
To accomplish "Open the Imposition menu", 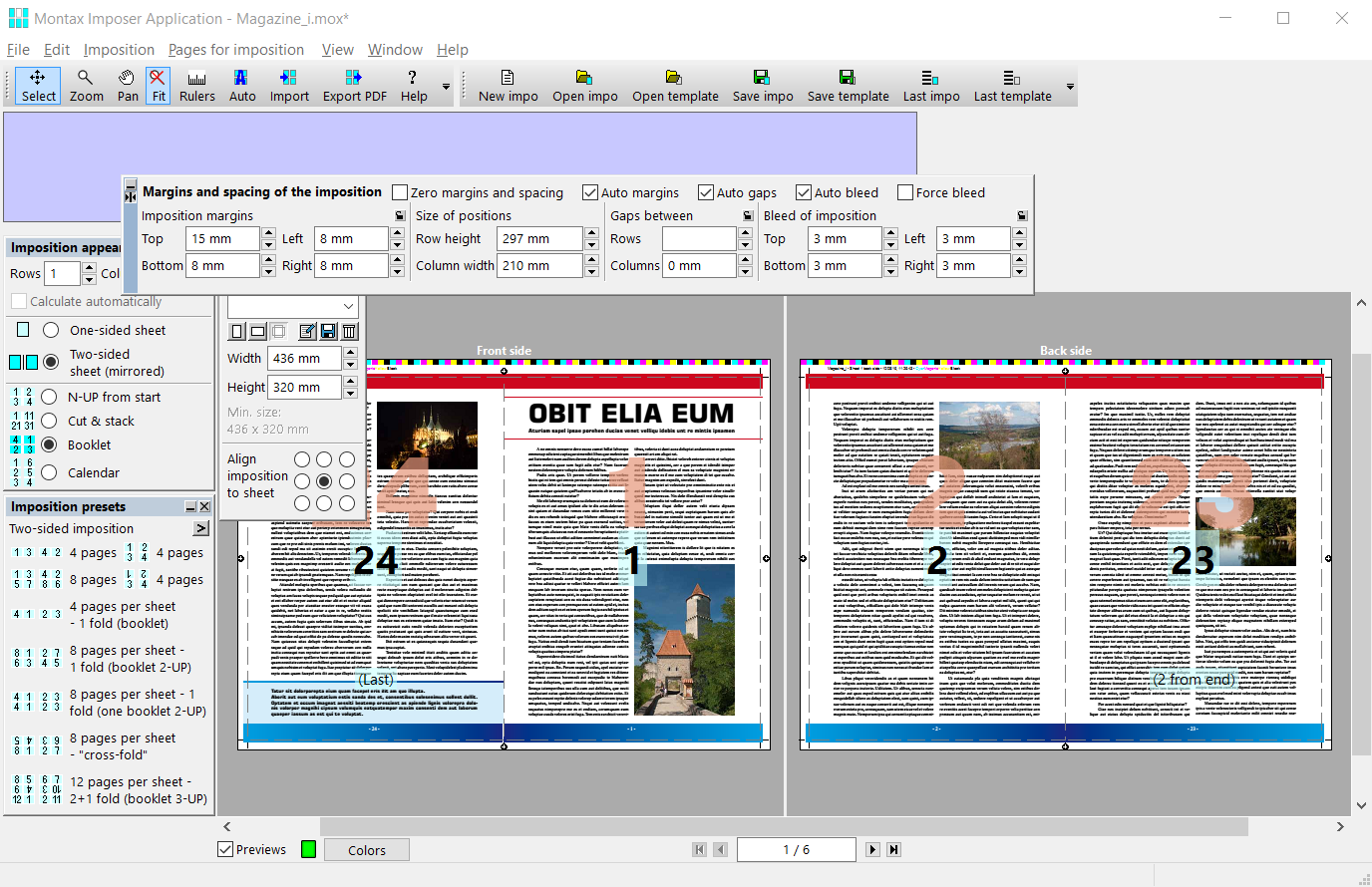I will [x=119, y=49].
